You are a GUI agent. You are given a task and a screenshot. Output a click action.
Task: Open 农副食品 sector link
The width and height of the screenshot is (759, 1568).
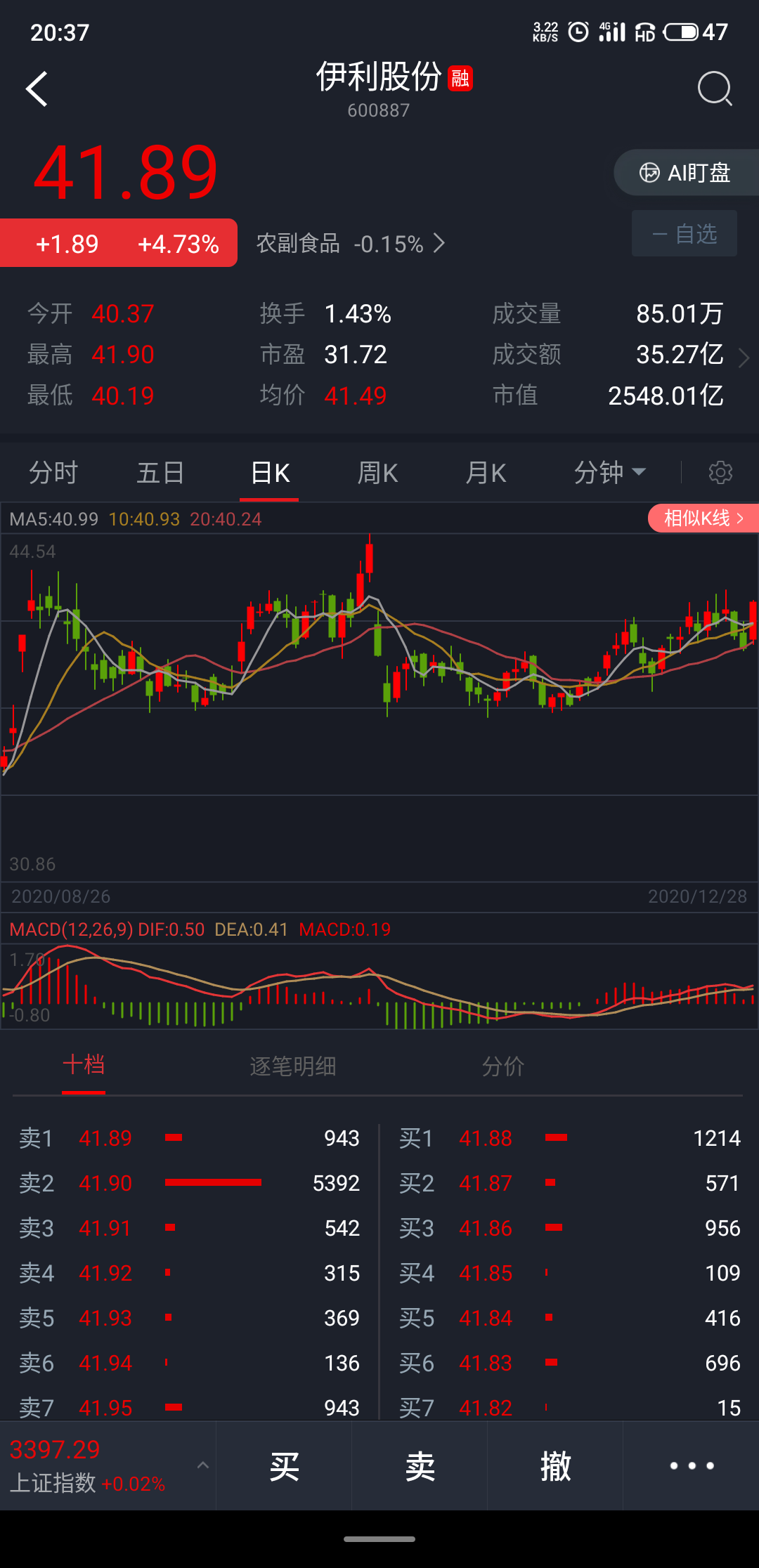coord(350,244)
